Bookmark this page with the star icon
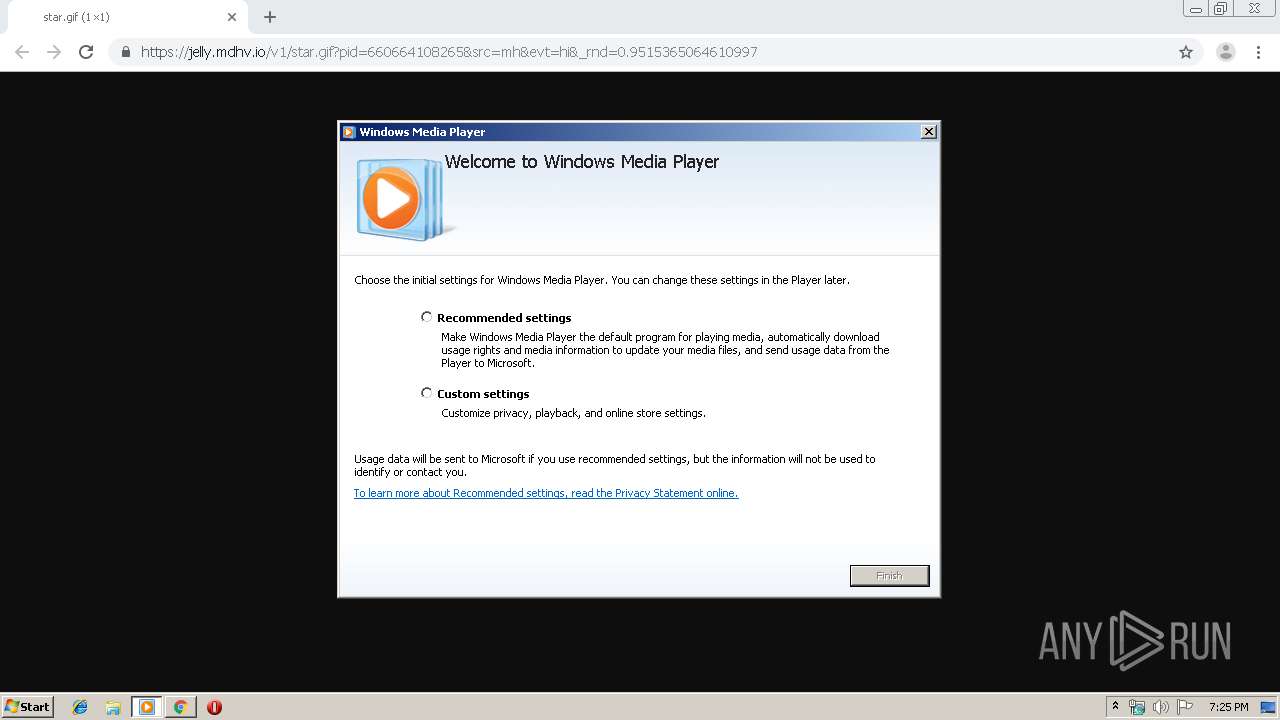This screenshot has width=1280, height=720. [x=1186, y=52]
